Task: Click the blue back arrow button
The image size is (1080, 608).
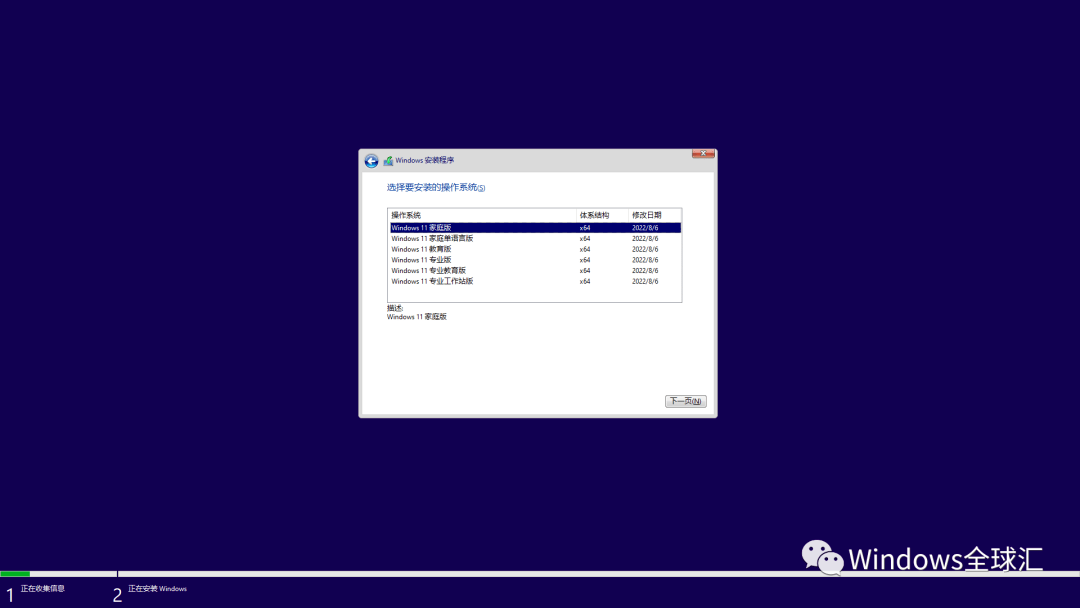Action: 371,161
